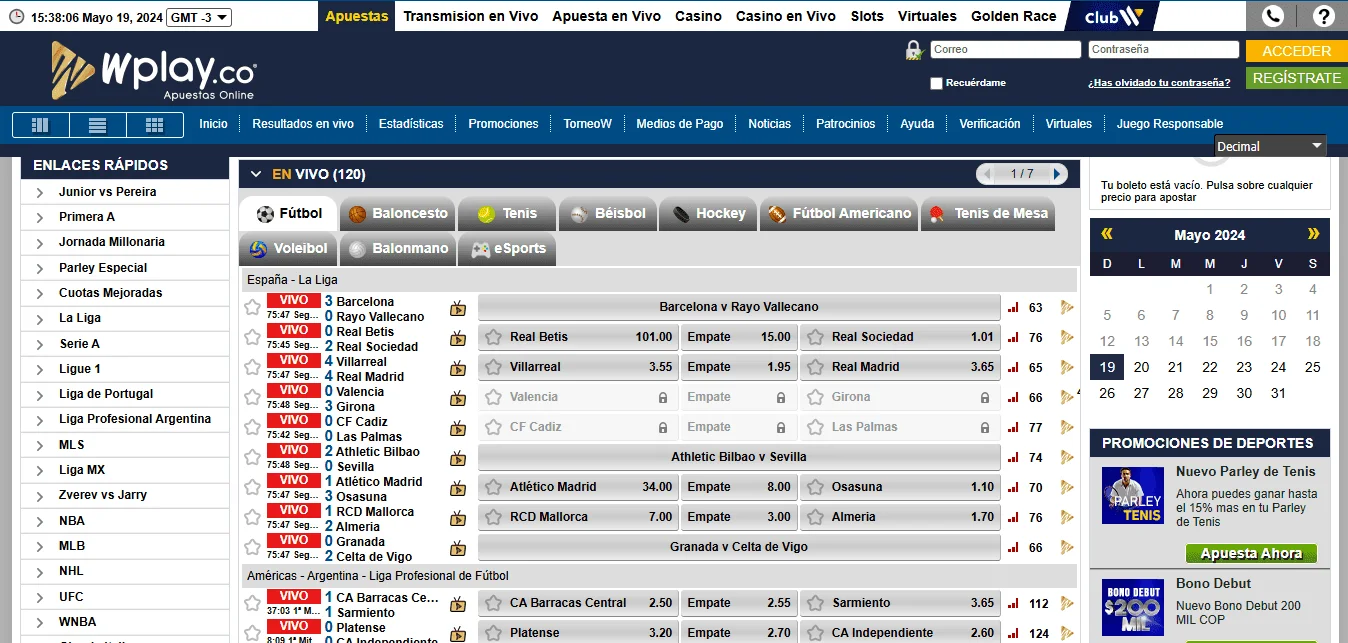Favorite the RCD Mallorca vs Almeria star

[x=252, y=517]
